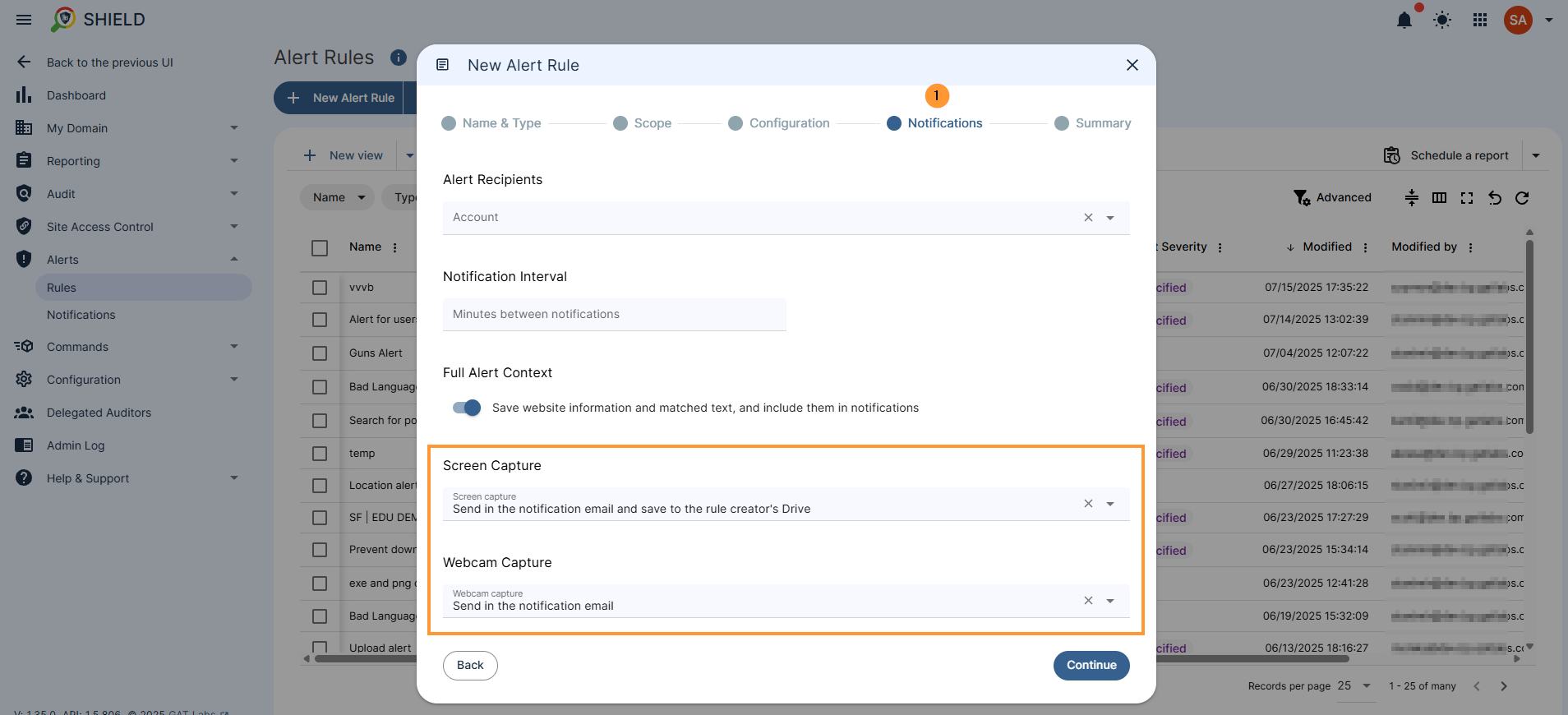Open Modified column options menu
The image size is (1568, 715).
click(1366, 247)
